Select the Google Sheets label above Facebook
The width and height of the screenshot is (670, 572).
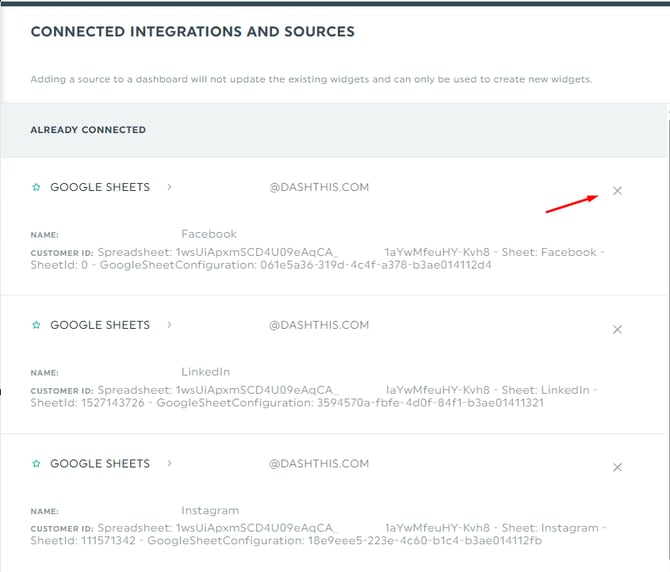tap(100, 187)
